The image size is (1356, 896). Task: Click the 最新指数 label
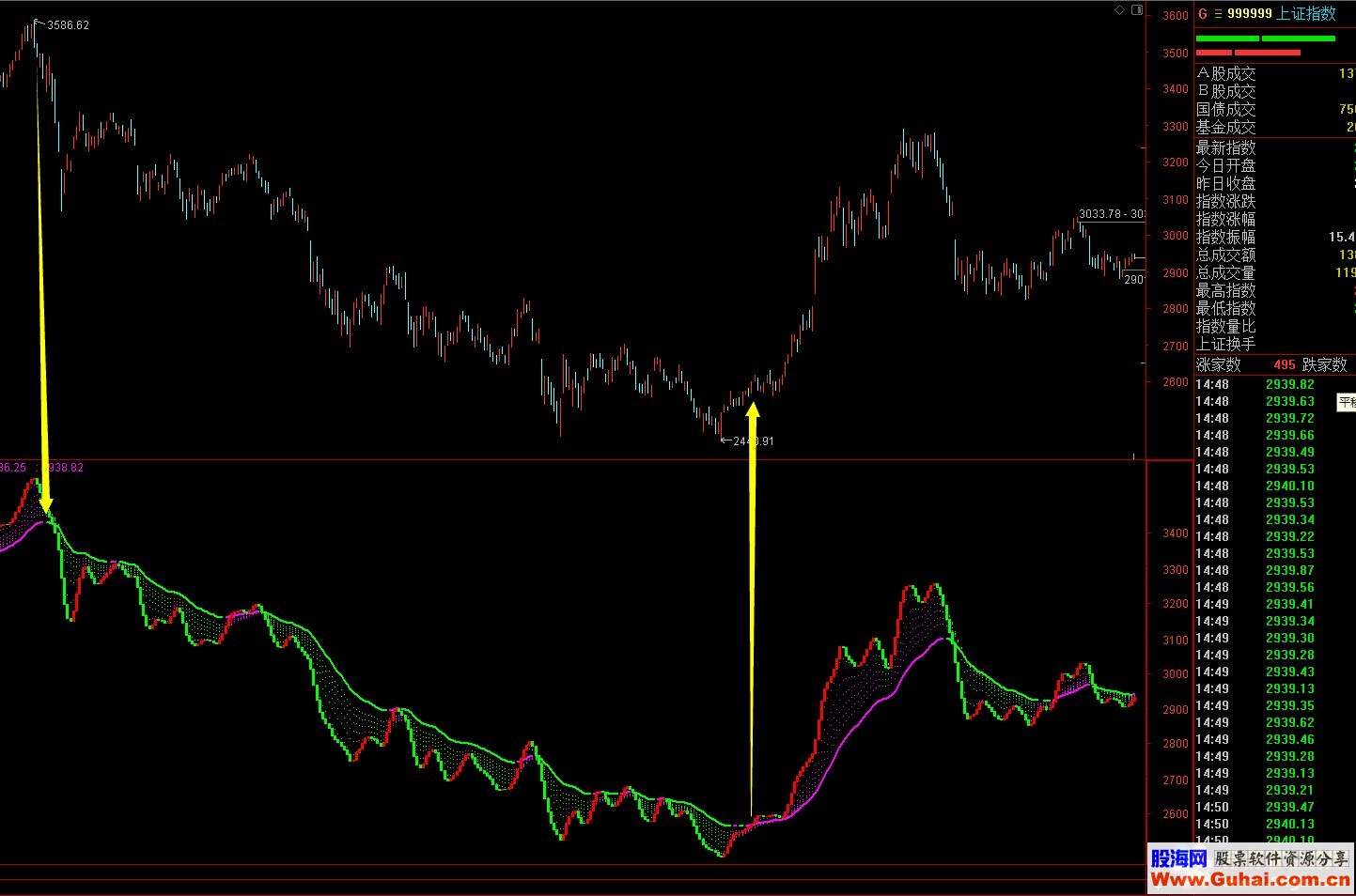pyautogui.click(x=1225, y=147)
